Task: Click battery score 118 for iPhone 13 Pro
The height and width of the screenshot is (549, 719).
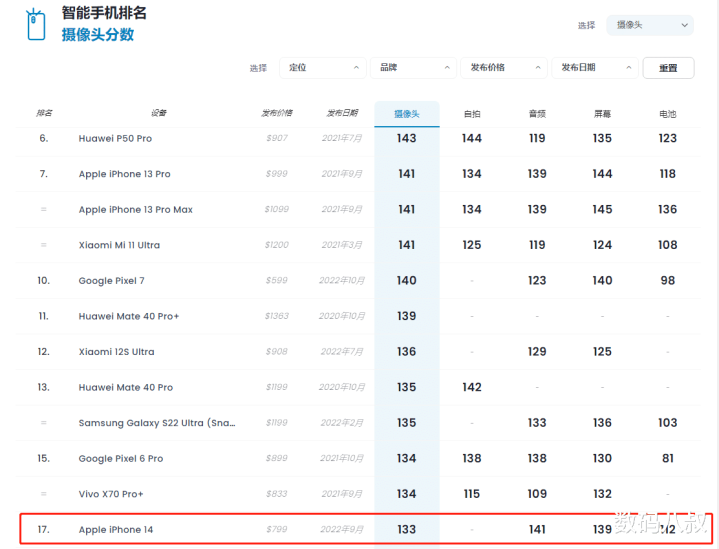Action: (668, 174)
